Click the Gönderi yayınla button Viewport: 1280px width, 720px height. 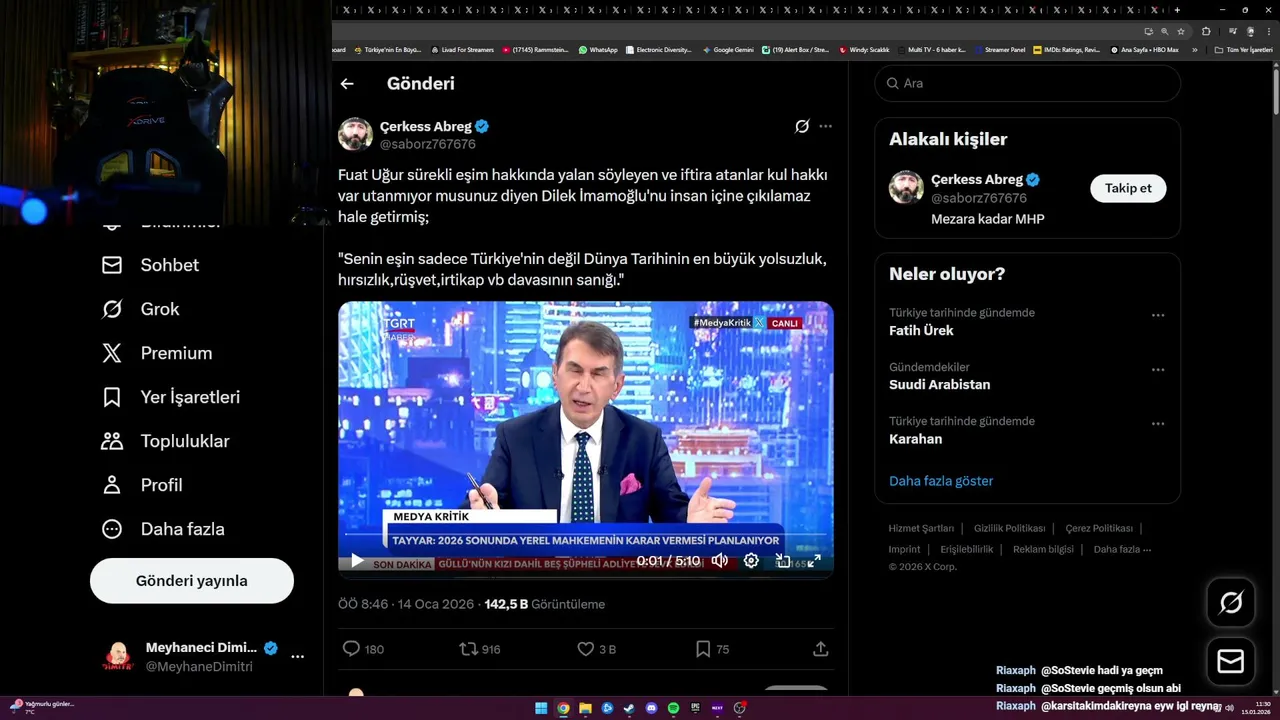pos(192,581)
